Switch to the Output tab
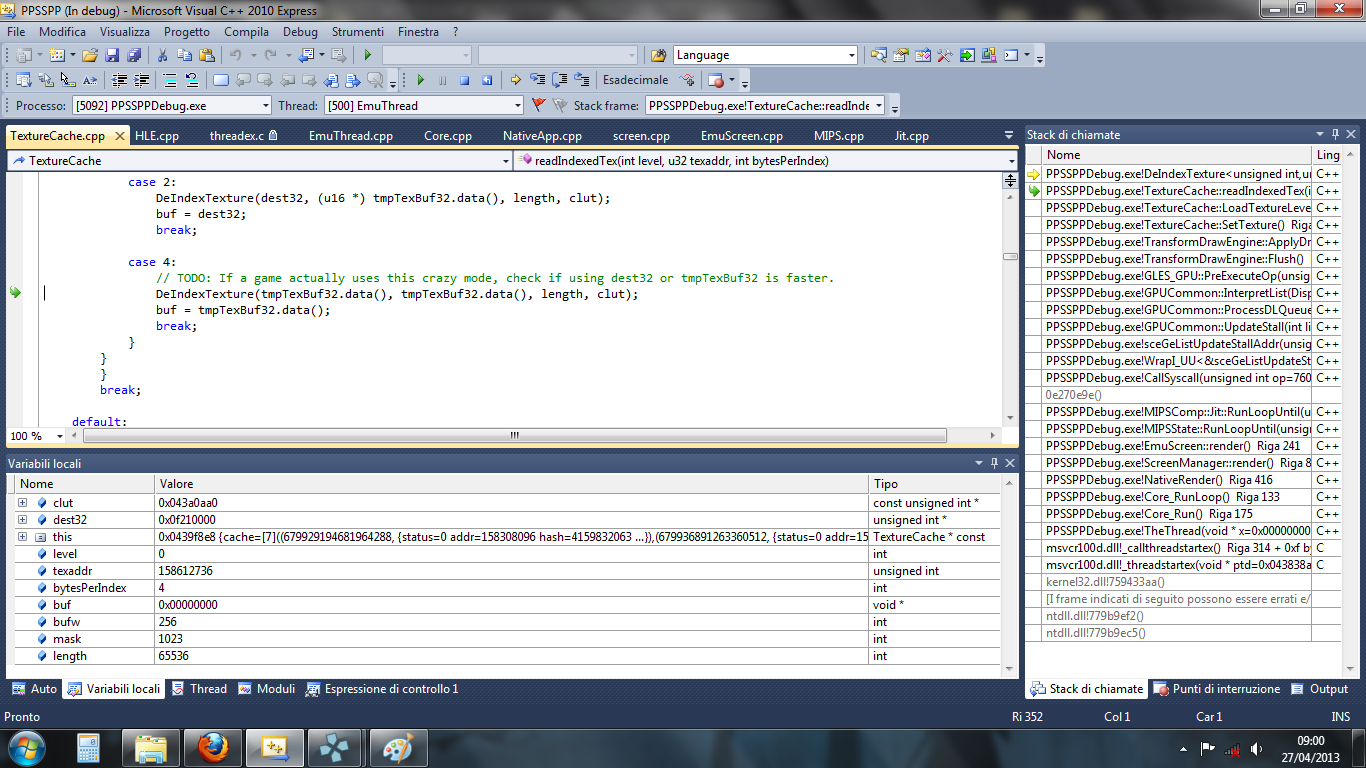 pos(1320,689)
